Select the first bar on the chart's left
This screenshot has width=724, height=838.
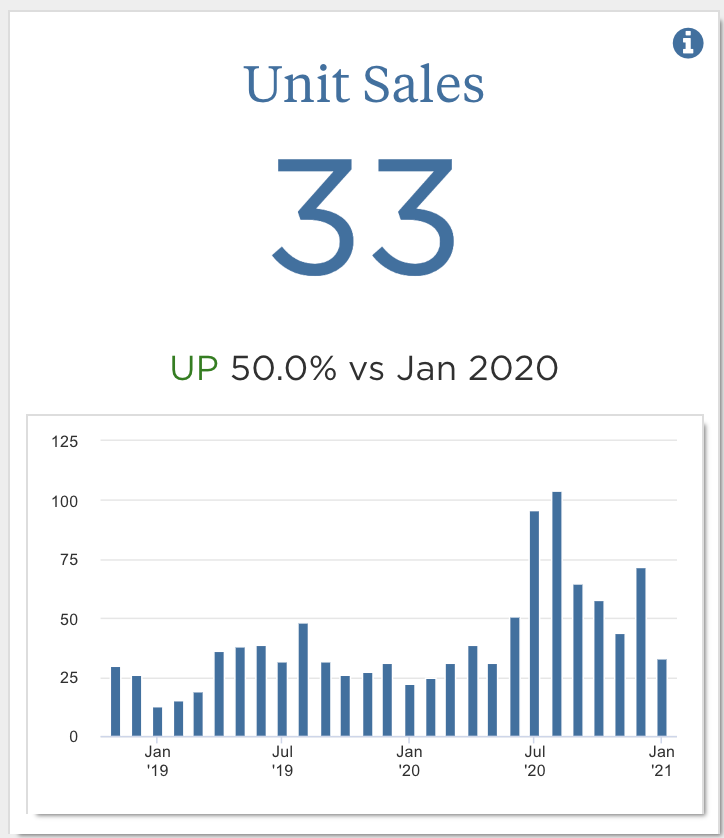pos(115,702)
